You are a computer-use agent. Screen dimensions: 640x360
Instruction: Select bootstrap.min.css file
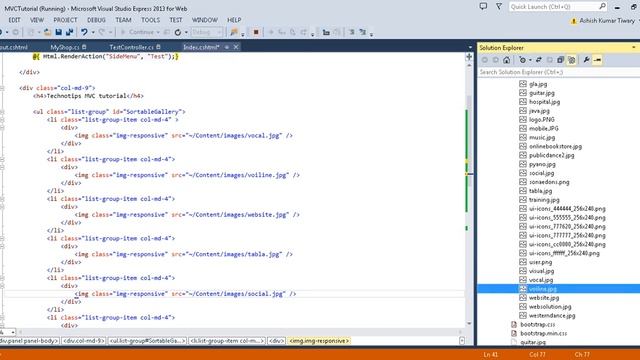point(544,333)
